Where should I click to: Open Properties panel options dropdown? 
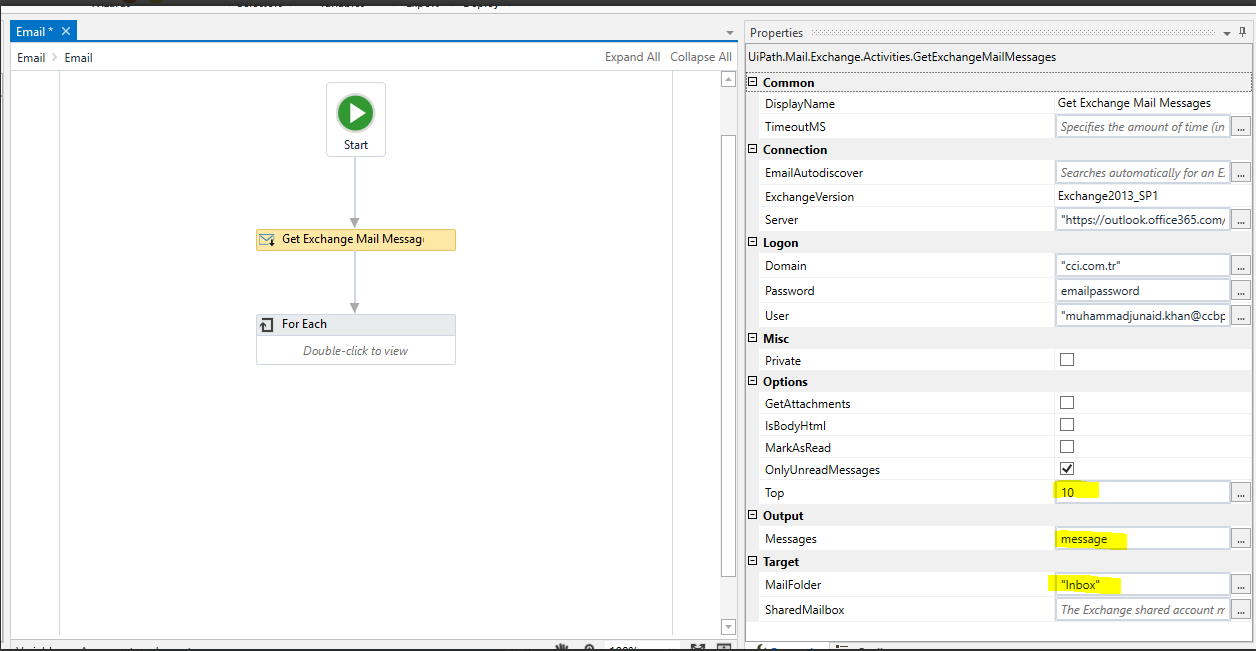point(1228,33)
